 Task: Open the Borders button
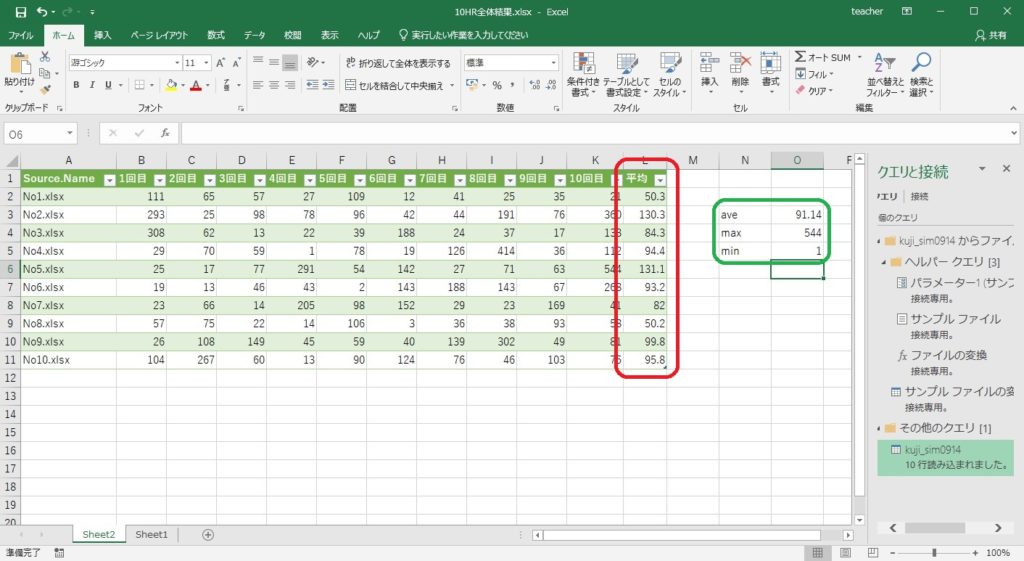139,85
